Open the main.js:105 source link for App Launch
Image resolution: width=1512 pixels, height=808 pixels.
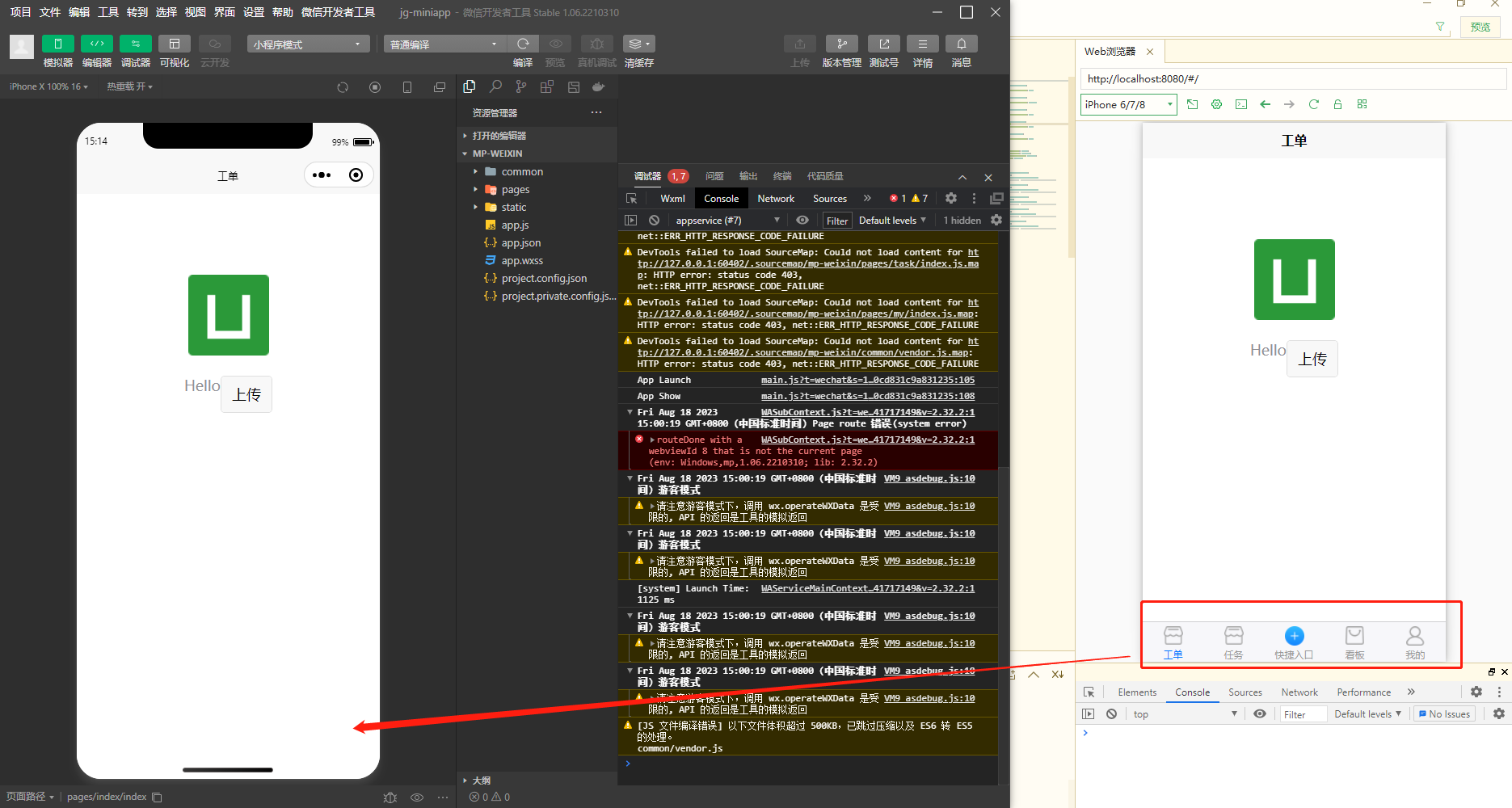[868, 380]
